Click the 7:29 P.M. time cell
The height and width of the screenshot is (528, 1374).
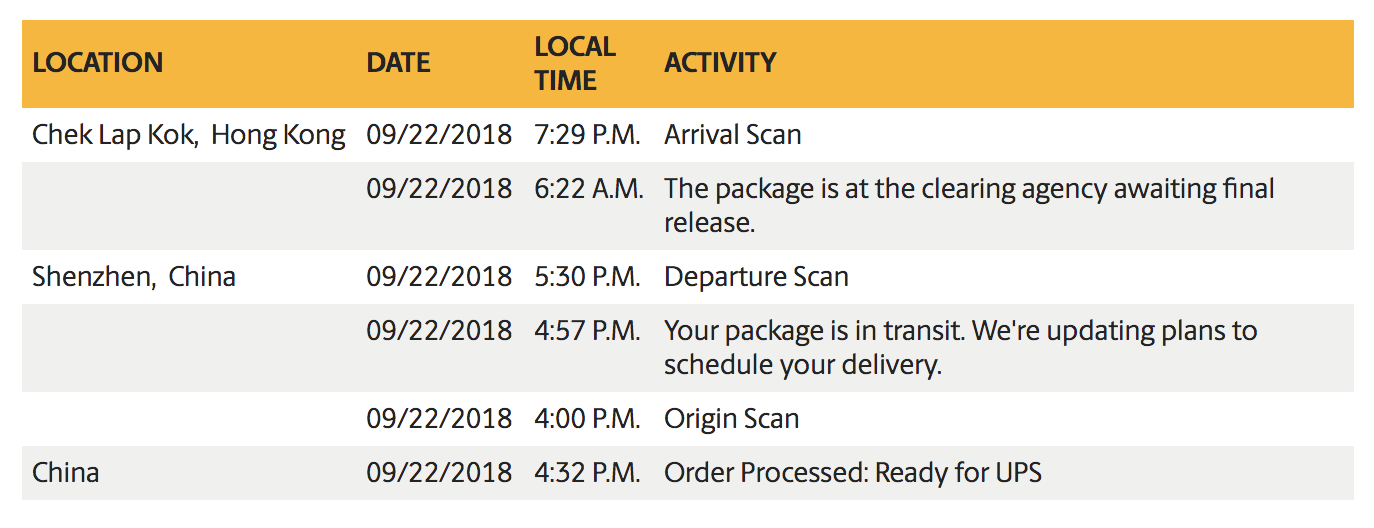click(587, 134)
